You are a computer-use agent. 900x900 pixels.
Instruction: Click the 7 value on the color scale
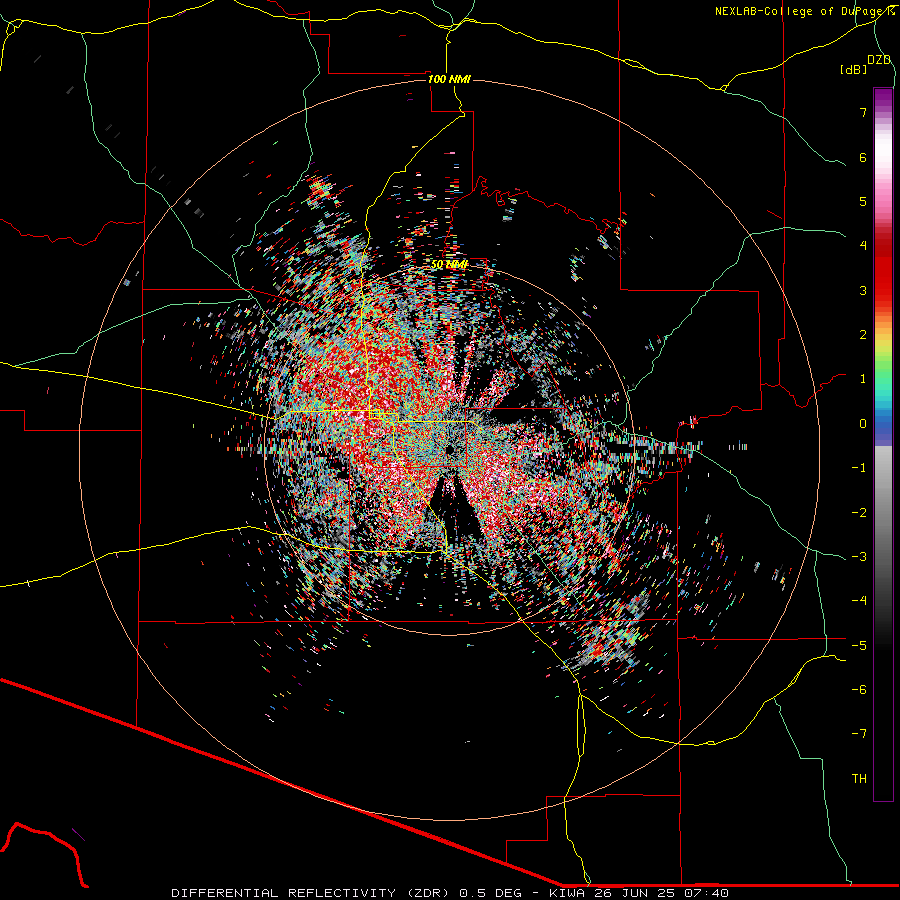(863, 112)
